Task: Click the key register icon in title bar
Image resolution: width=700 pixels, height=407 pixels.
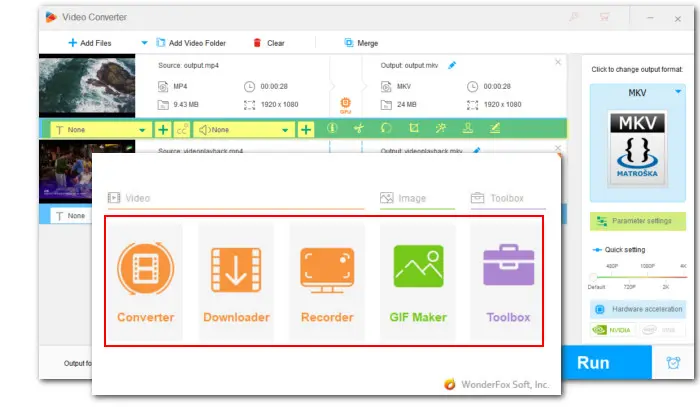Action: 574,17
